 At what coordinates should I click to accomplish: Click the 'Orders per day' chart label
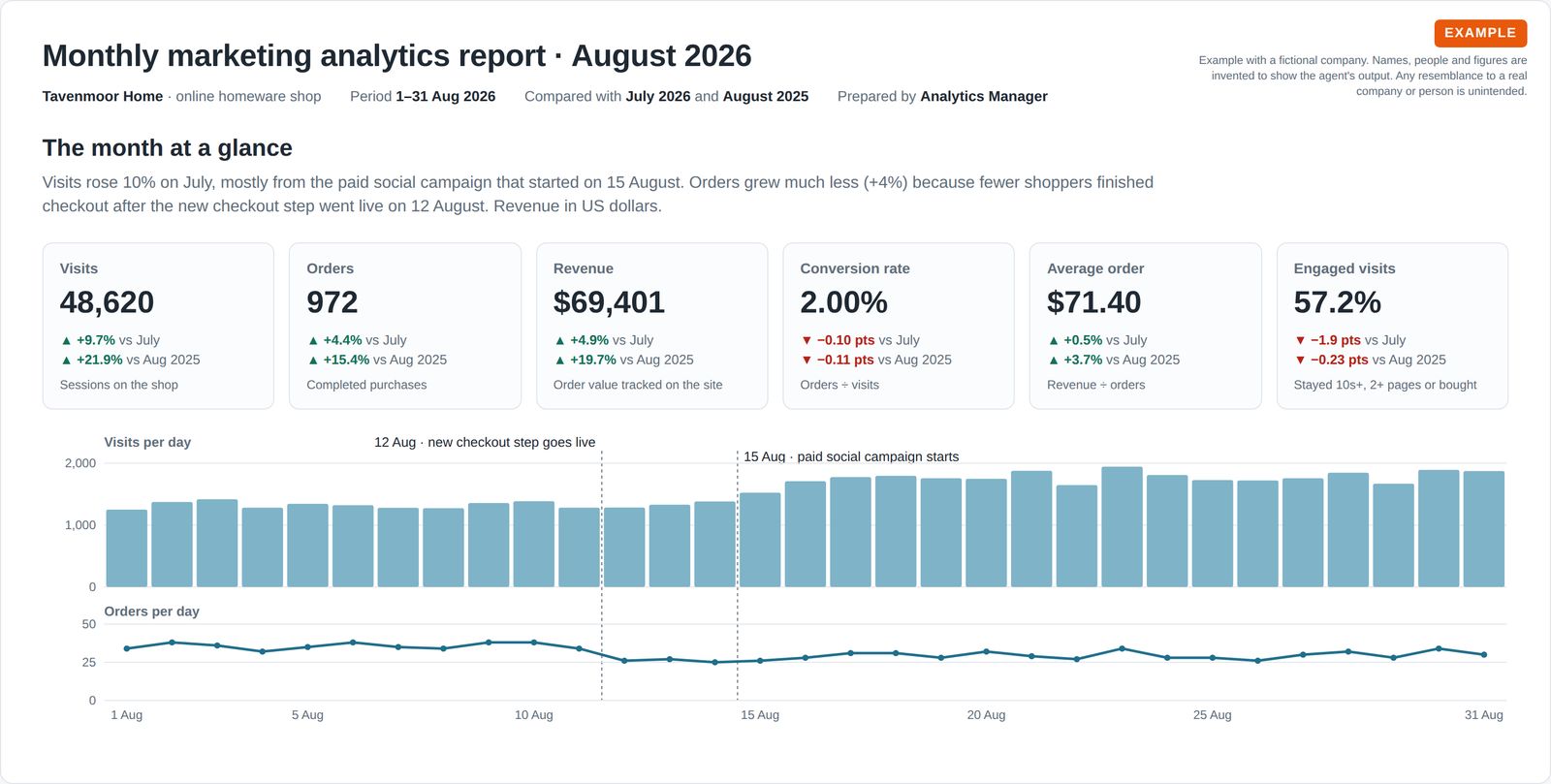click(x=151, y=612)
